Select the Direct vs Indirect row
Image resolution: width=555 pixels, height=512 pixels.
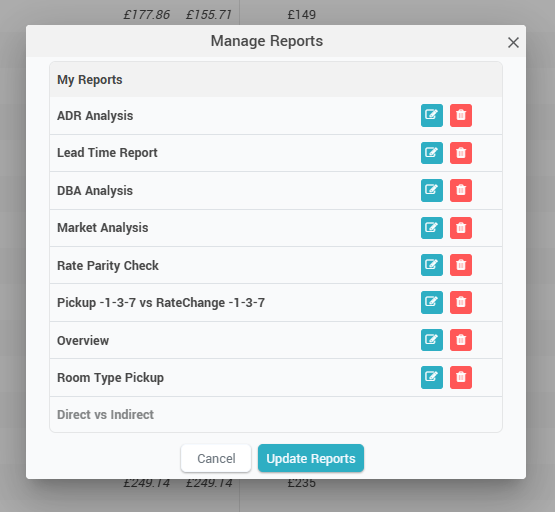[x=276, y=414]
